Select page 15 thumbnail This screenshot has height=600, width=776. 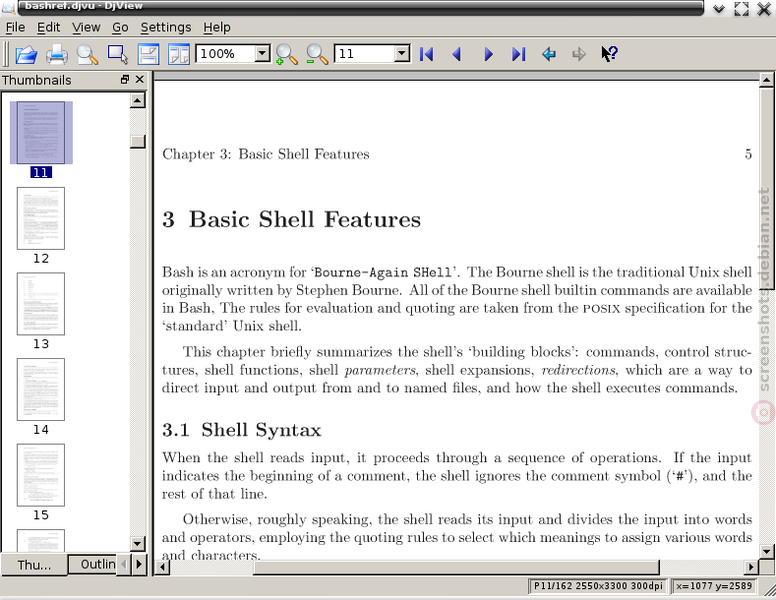click(x=41, y=475)
